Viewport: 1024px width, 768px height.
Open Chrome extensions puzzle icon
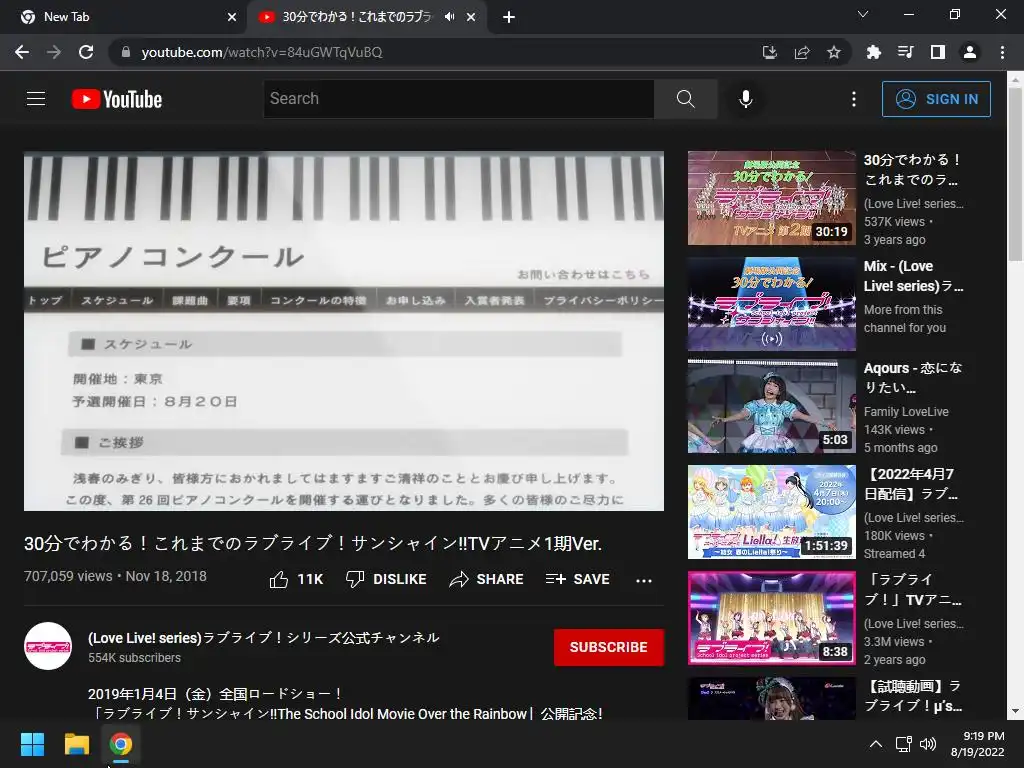[873, 52]
